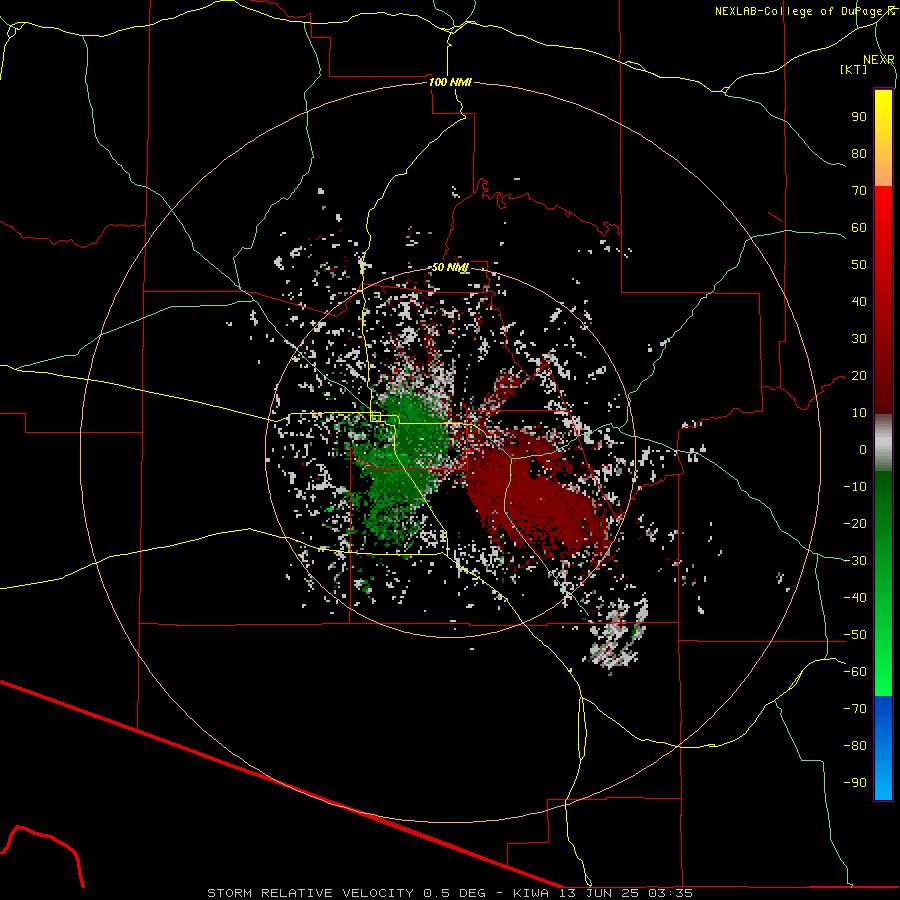This screenshot has height=900, width=900.
Task: Click the positive 60 scale label
Action: point(859,228)
